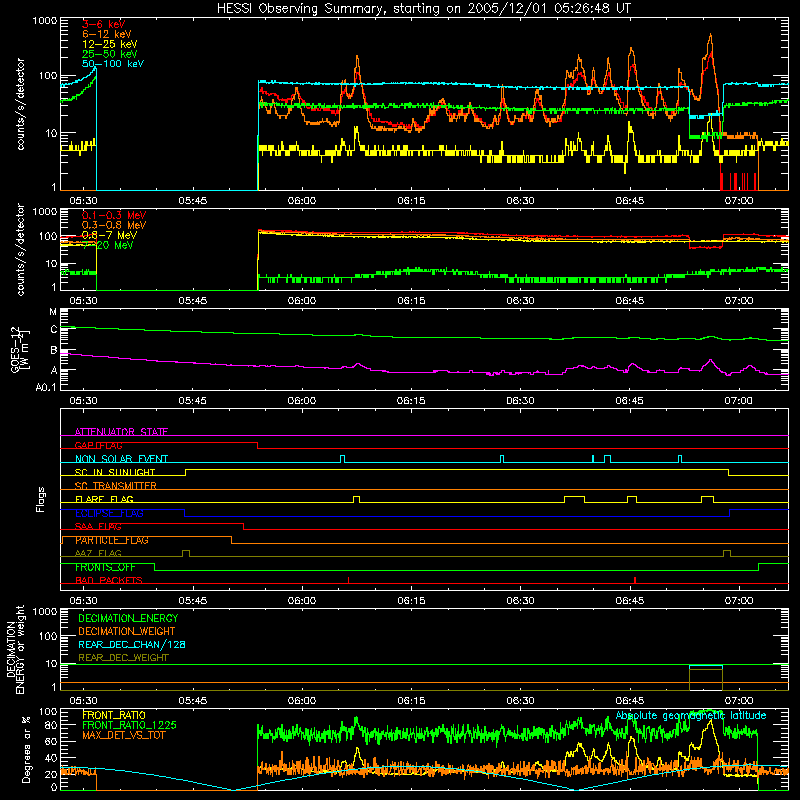Viewport: 800px width, 800px height.
Task: Click the SC_IN_SUNLIGHT flag label
Action: 115,472
